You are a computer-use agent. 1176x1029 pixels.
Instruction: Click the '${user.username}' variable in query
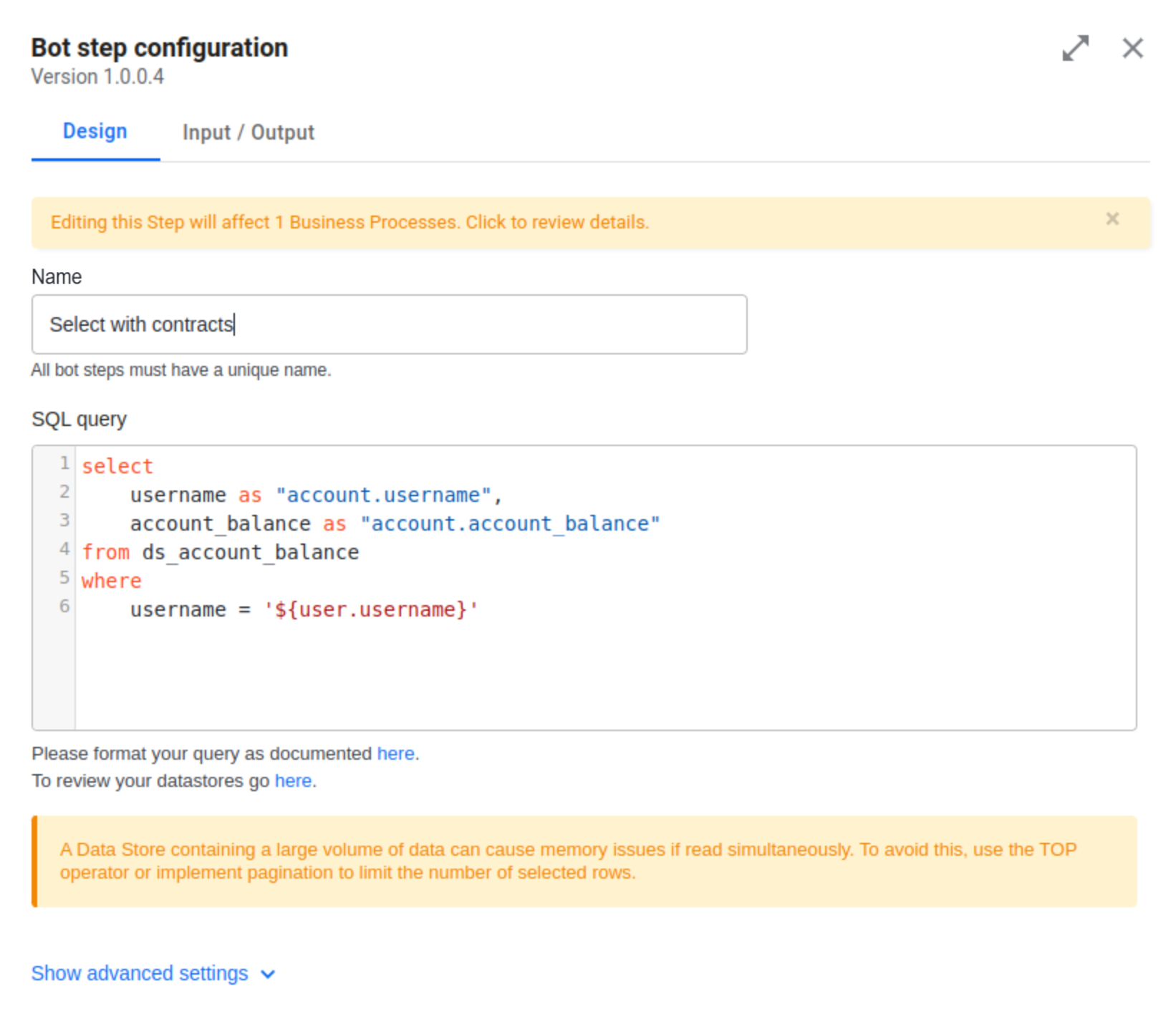pos(371,610)
